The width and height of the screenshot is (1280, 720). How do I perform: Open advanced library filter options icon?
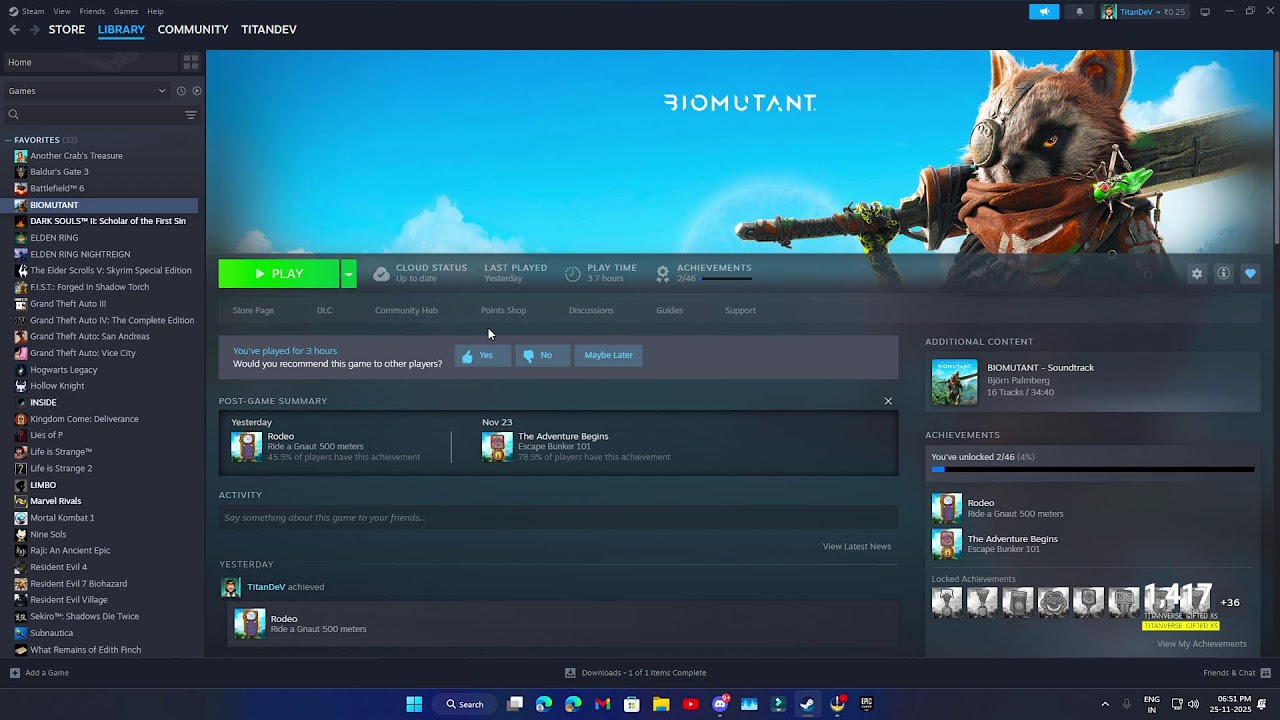[190, 115]
